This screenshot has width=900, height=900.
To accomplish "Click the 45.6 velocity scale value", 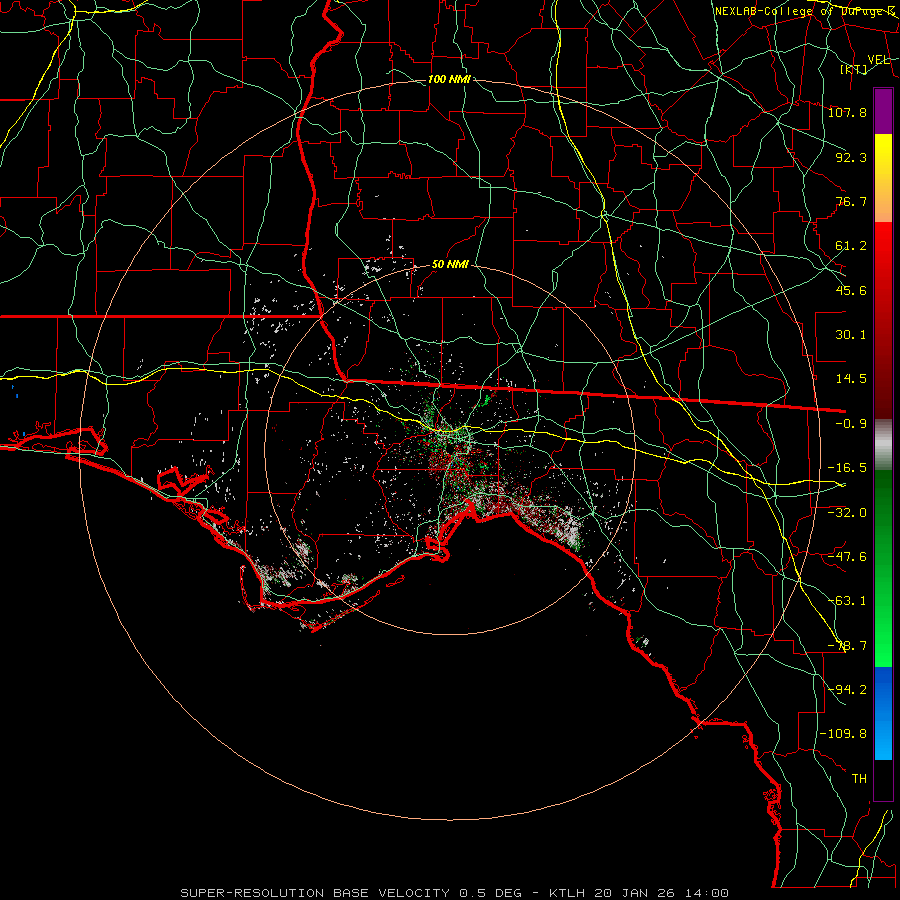I will (x=851, y=290).
